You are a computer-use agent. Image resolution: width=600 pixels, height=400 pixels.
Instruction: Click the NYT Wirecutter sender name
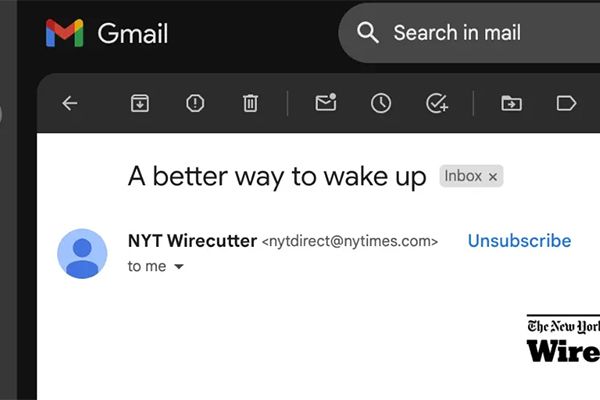point(192,241)
